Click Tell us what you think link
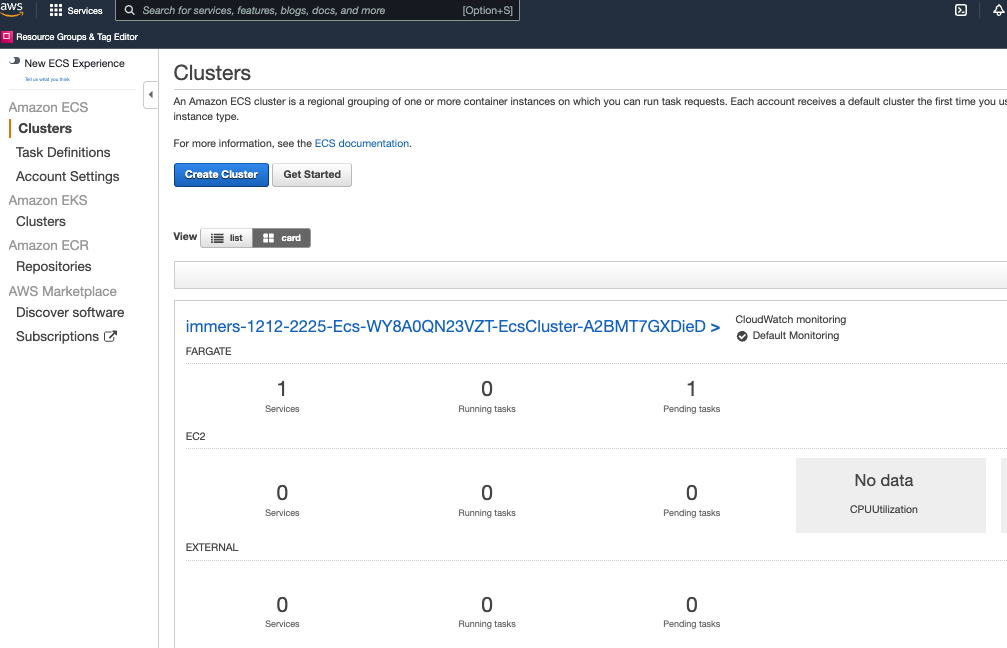This screenshot has height=648, width=1007. [48, 80]
